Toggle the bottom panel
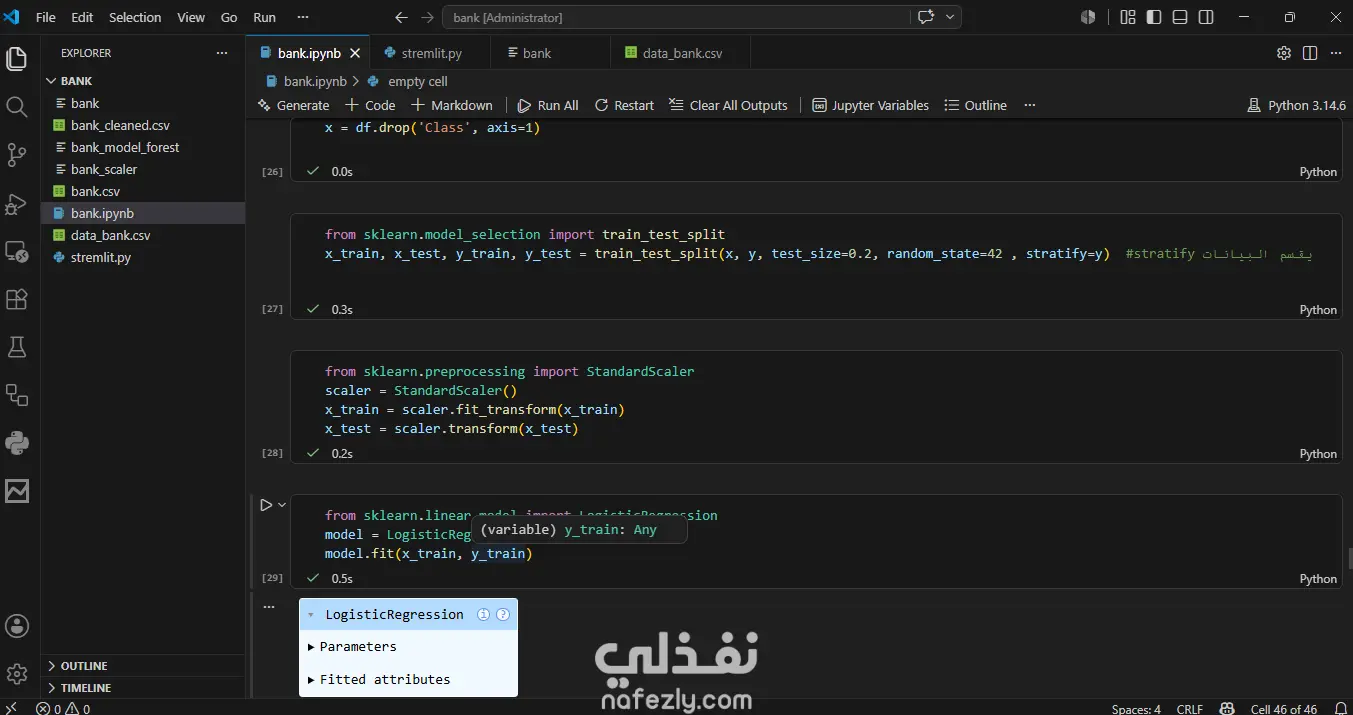 1180,17
